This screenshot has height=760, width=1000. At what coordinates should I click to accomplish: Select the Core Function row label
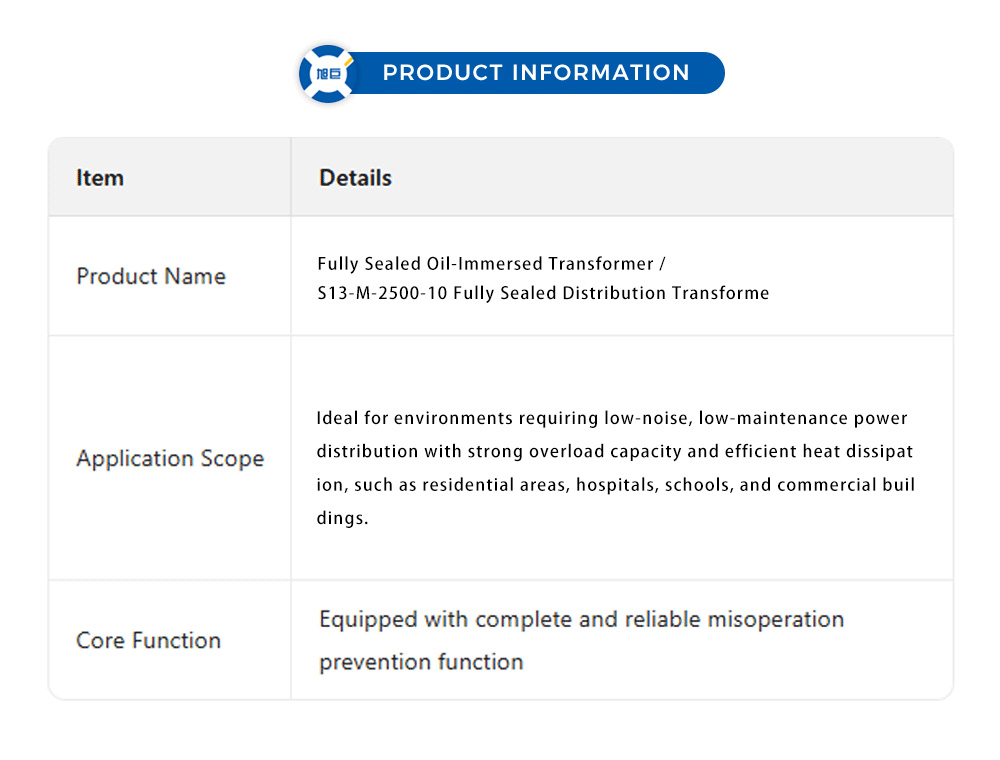148,641
